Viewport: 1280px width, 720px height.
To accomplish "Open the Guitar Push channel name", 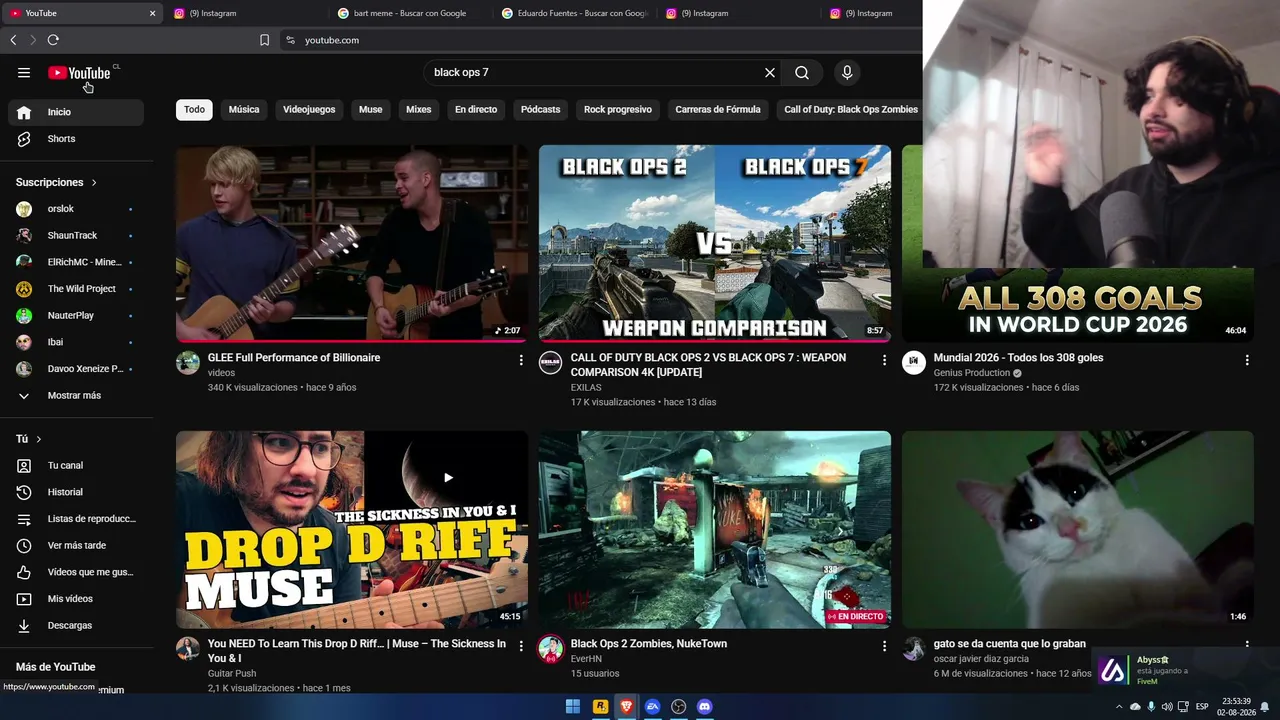I will coord(232,674).
